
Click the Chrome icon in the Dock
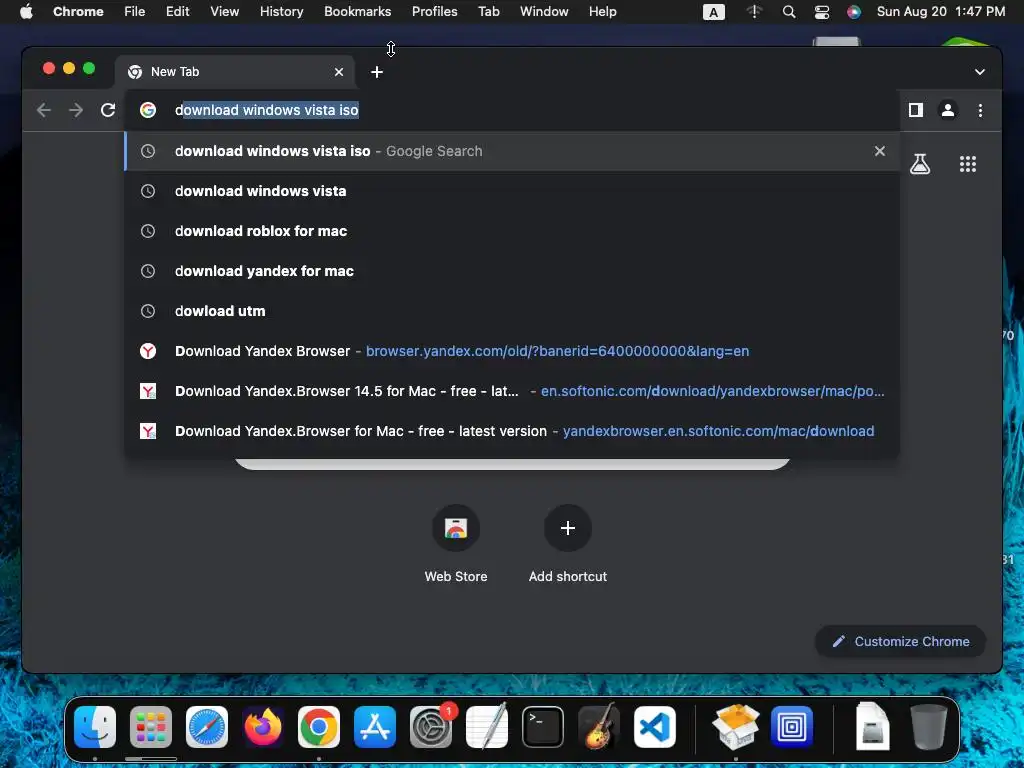click(x=319, y=727)
